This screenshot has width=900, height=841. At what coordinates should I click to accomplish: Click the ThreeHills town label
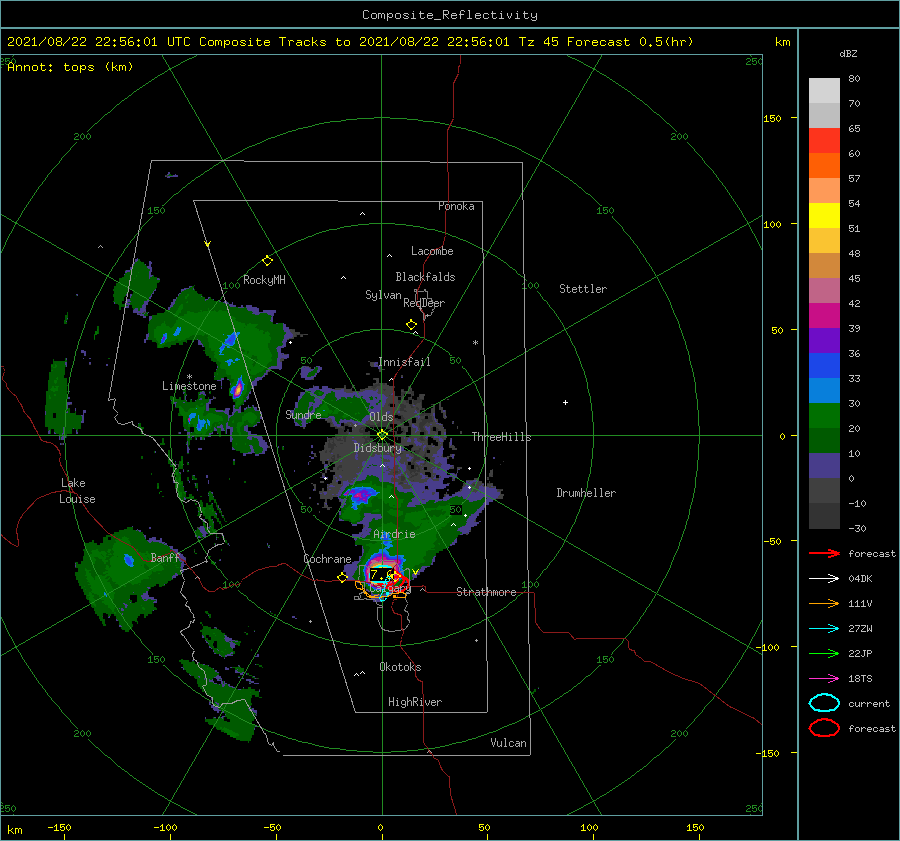pyautogui.click(x=501, y=437)
